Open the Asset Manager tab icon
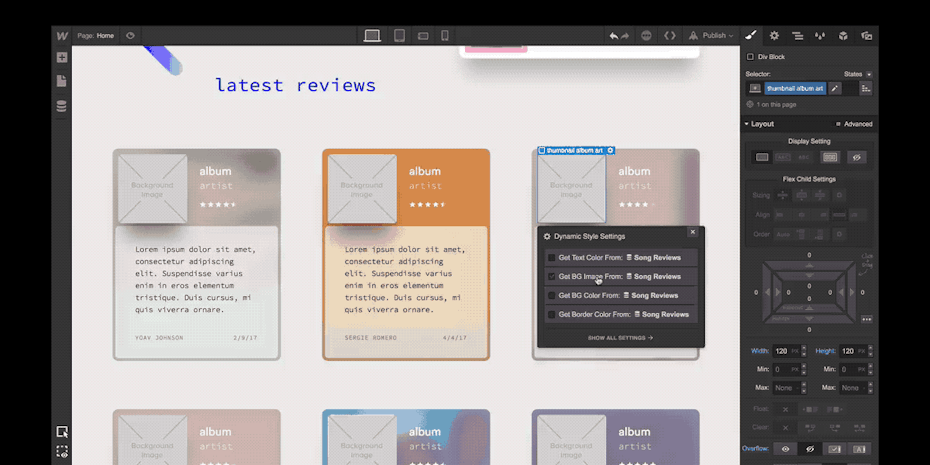The image size is (930, 465). [866, 36]
